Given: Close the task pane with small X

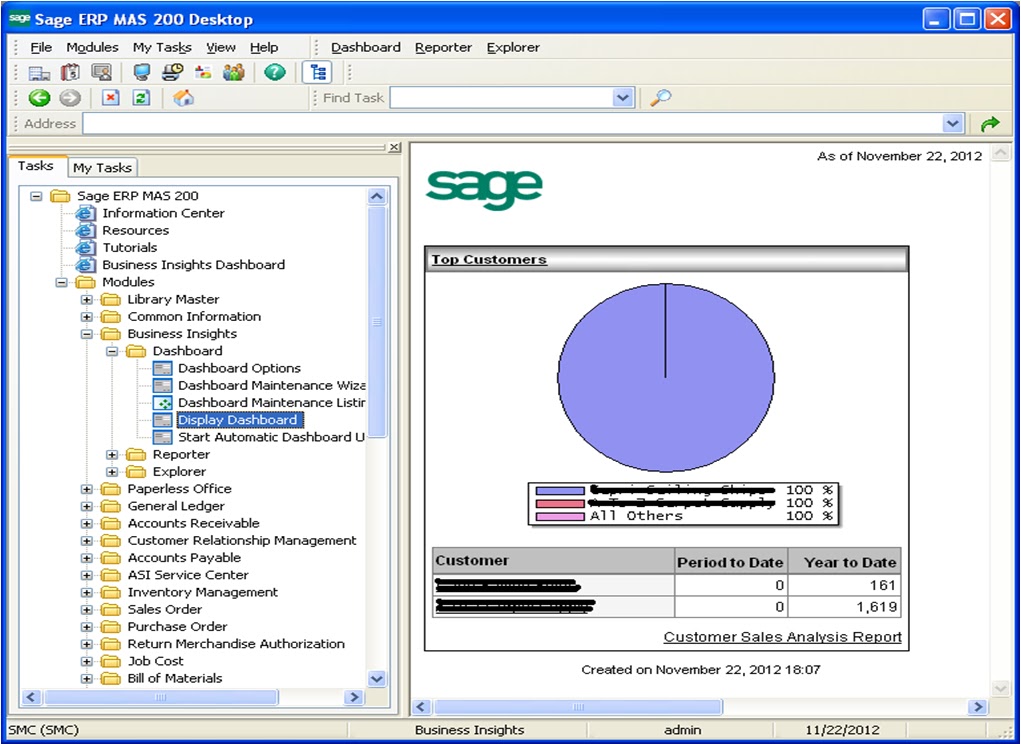Looking at the screenshot, I should [394, 147].
